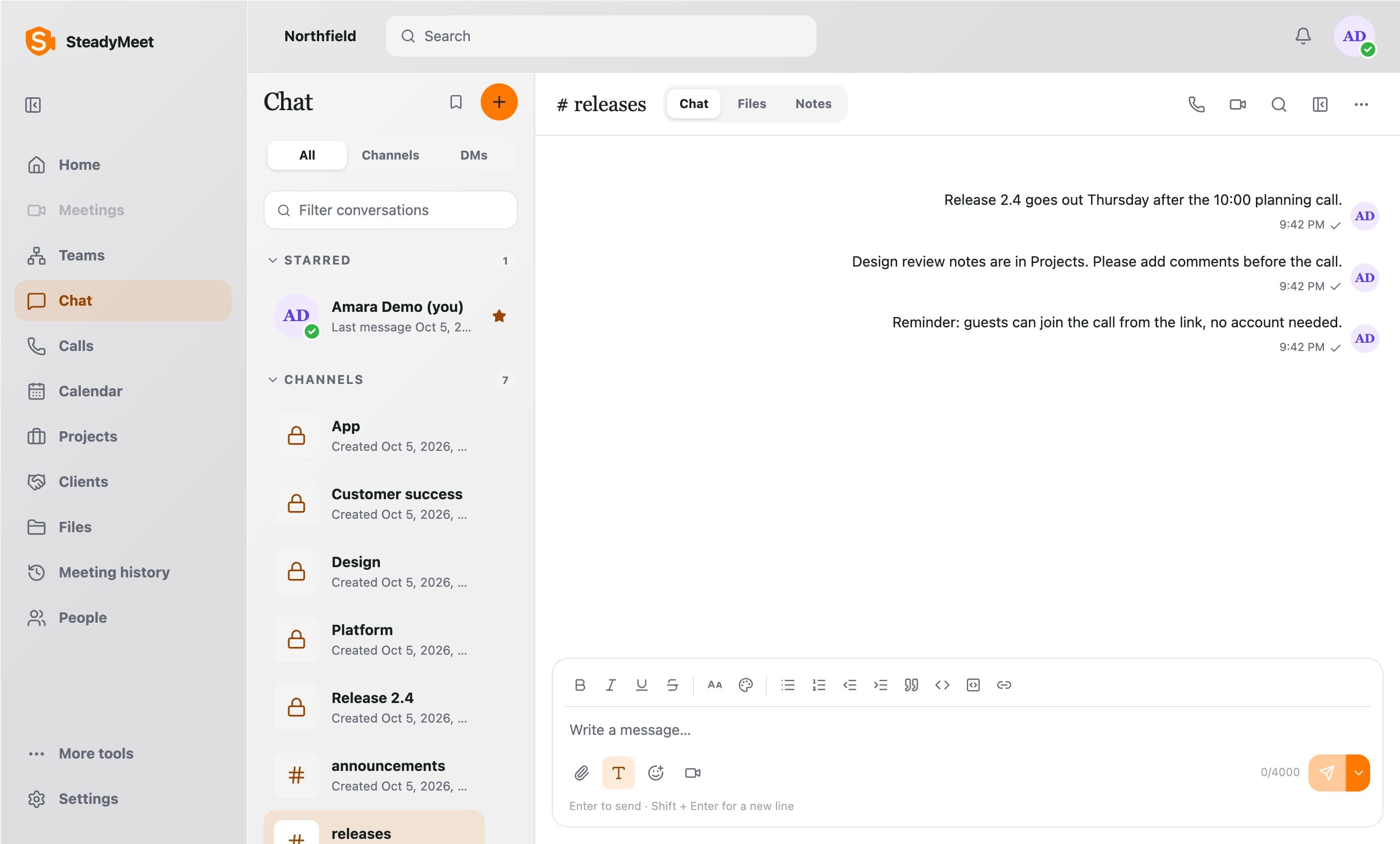1400x844 pixels.
Task: Click the Filter conversations field
Action: point(390,210)
